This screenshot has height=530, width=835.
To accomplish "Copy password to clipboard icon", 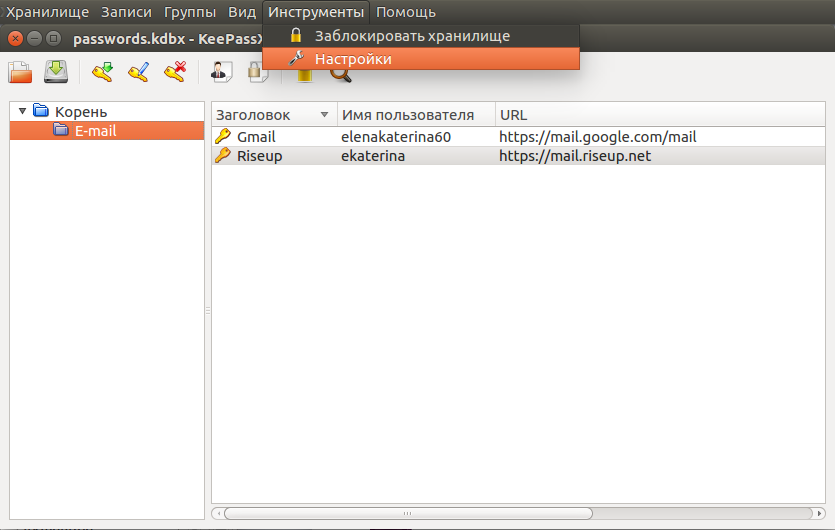I will 258,73.
